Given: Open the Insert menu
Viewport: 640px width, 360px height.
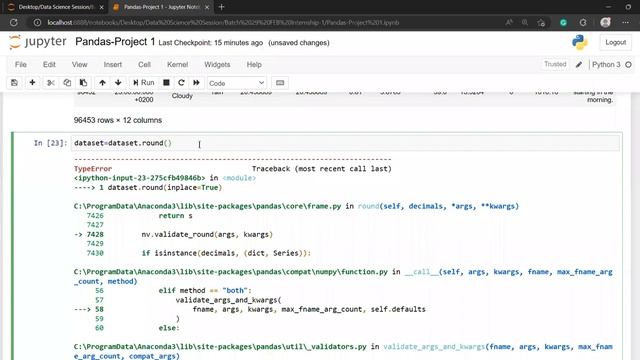Looking at the screenshot, I should point(113,64).
